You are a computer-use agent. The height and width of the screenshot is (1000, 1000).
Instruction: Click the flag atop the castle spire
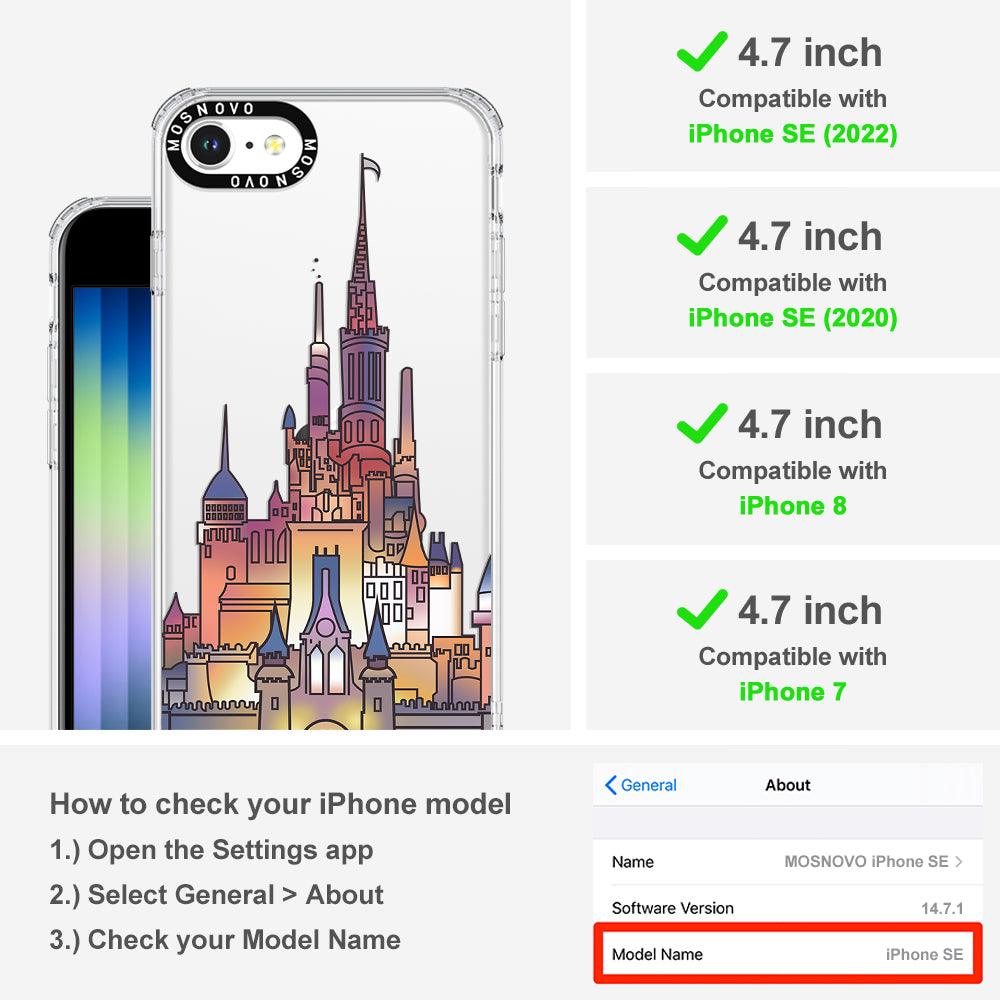click(372, 167)
